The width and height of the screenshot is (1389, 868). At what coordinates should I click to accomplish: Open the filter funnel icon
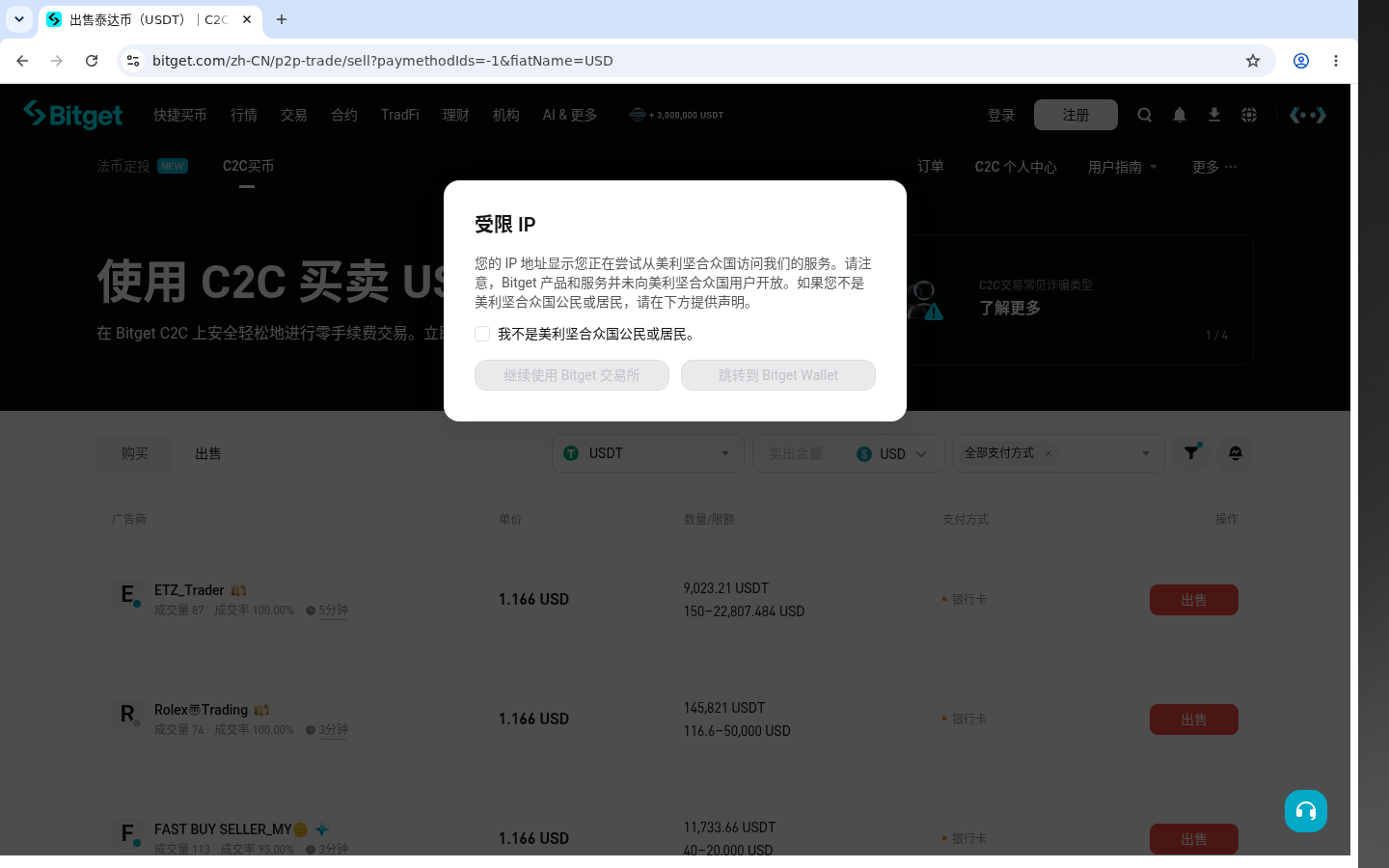1192,453
